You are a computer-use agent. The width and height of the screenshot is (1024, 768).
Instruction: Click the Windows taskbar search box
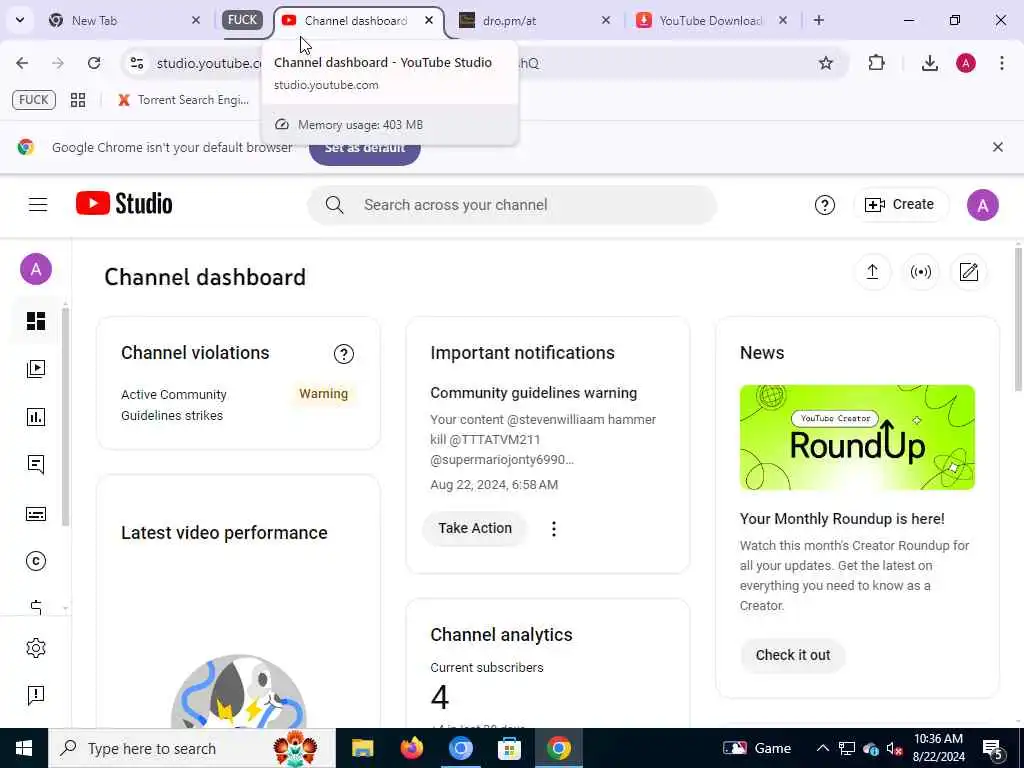pos(192,748)
